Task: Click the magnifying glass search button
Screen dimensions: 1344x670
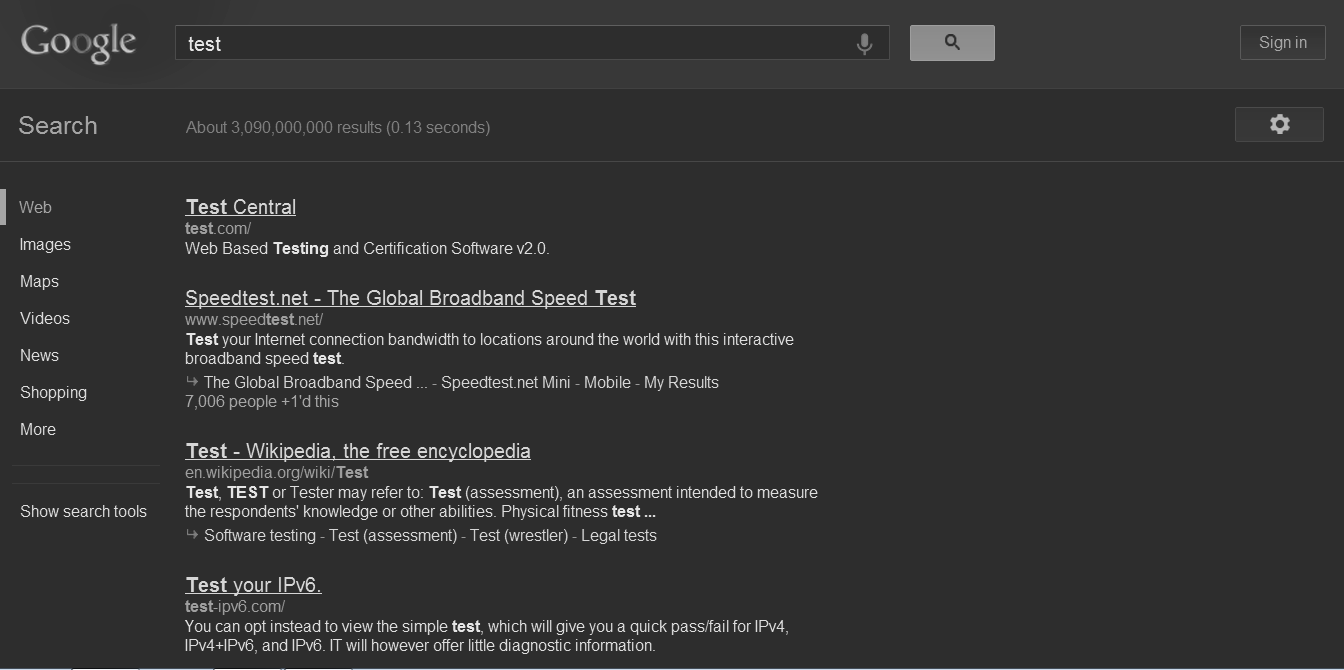Action: (952, 43)
